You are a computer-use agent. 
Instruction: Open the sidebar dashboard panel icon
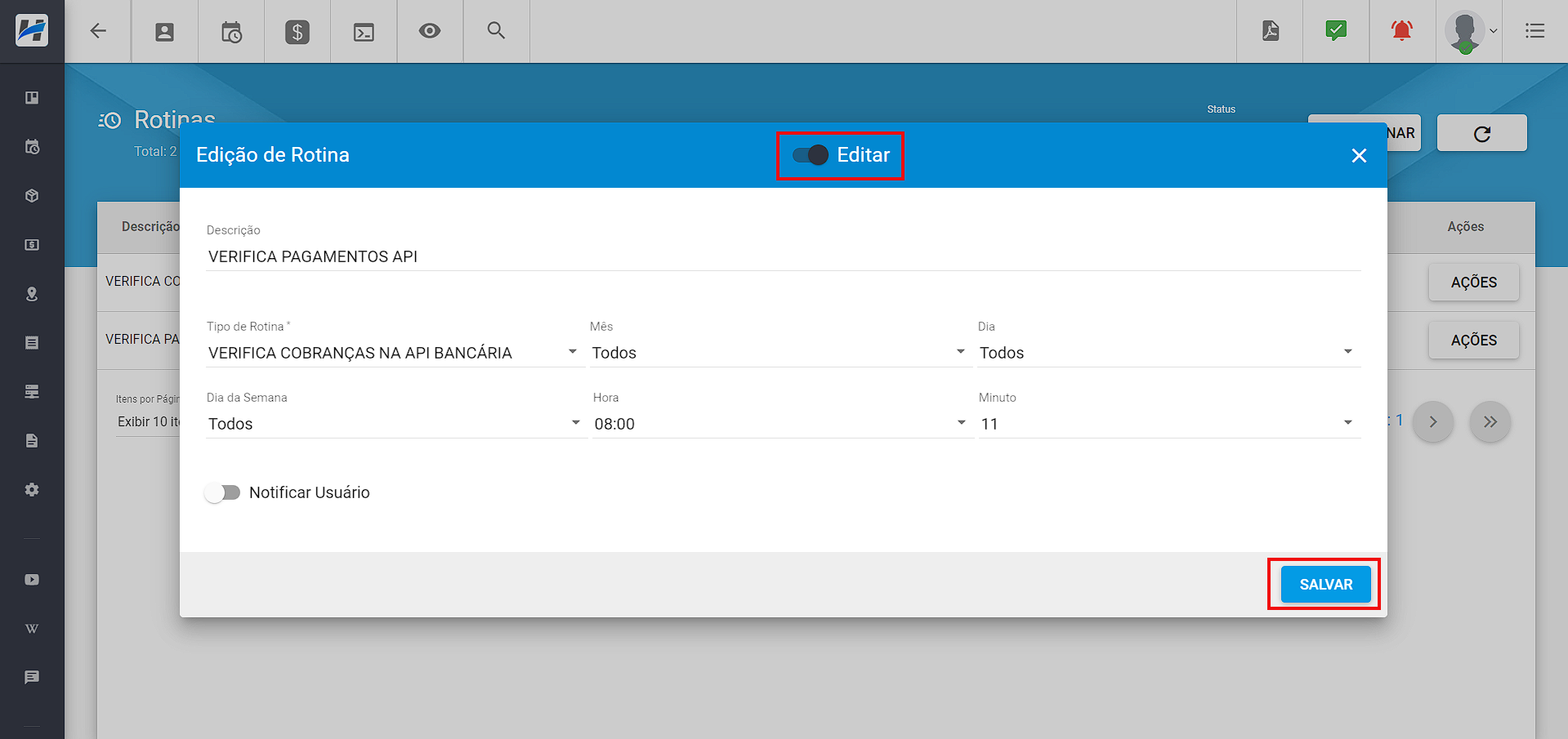pyautogui.click(x=32, y=98)
